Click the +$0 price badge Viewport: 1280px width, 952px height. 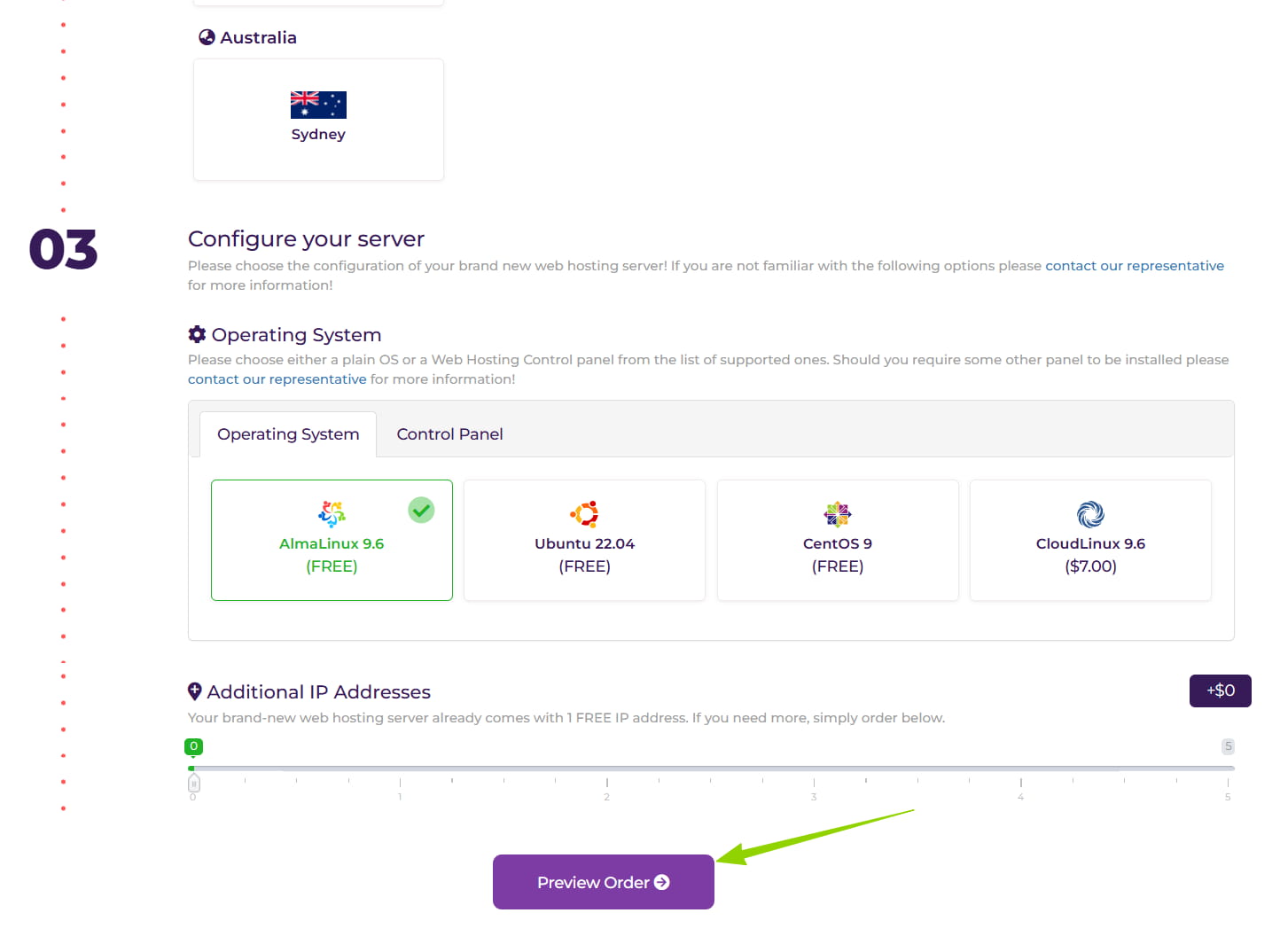pos(1220,691)
